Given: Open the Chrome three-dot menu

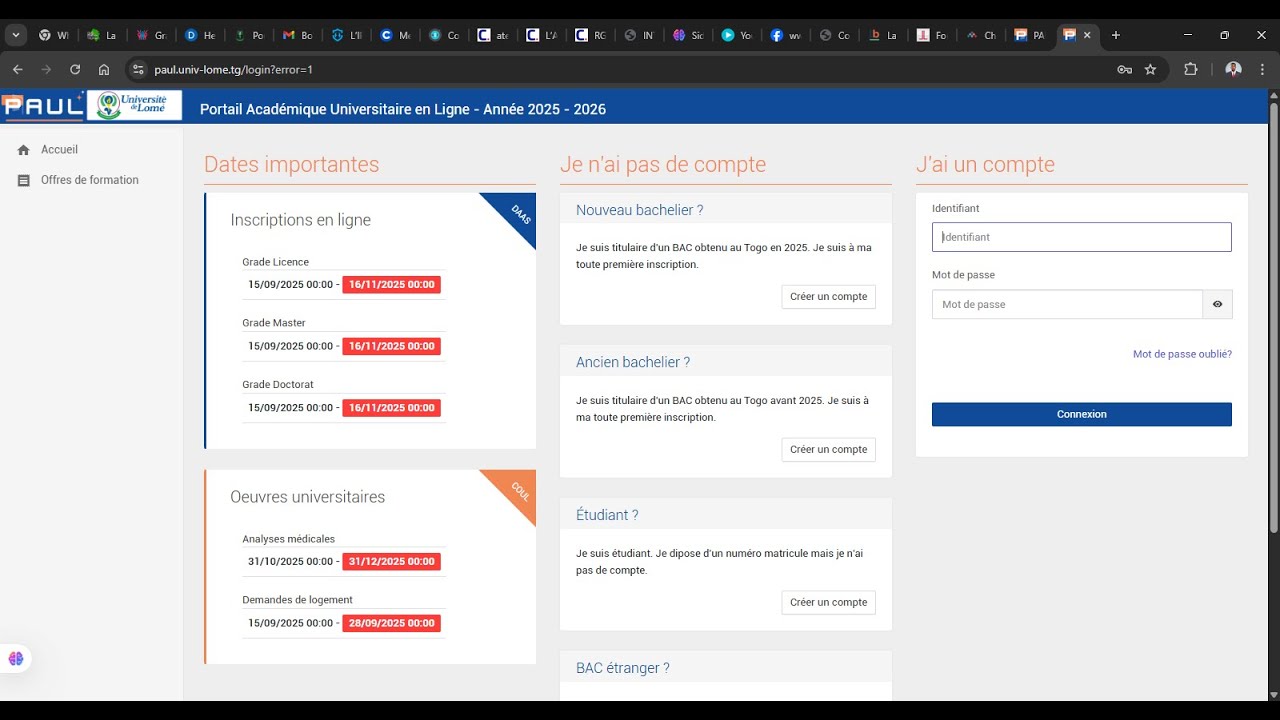Looking at the screenshot, I should 1263,69.
